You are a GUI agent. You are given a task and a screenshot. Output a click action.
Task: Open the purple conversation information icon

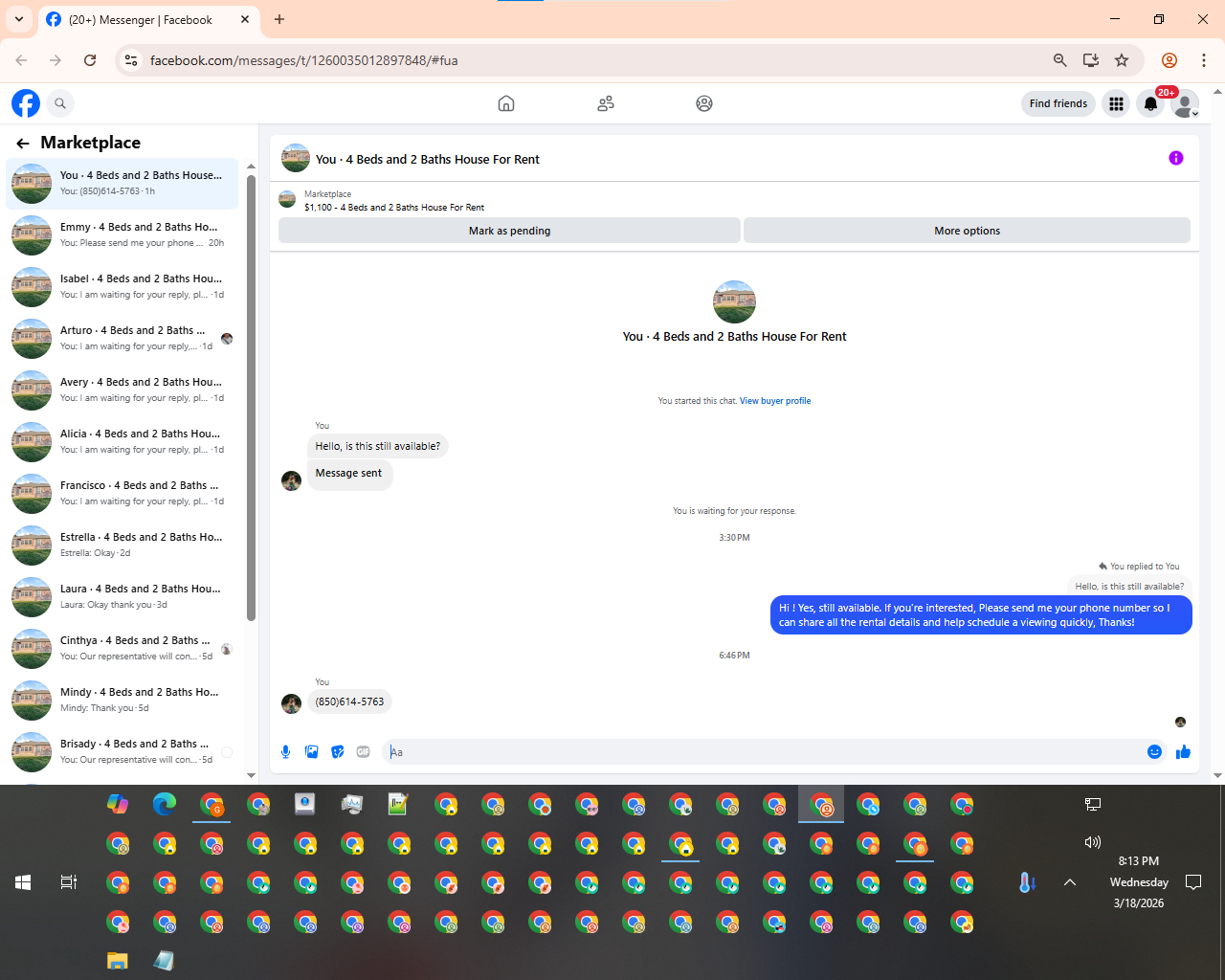point(1176,158)
